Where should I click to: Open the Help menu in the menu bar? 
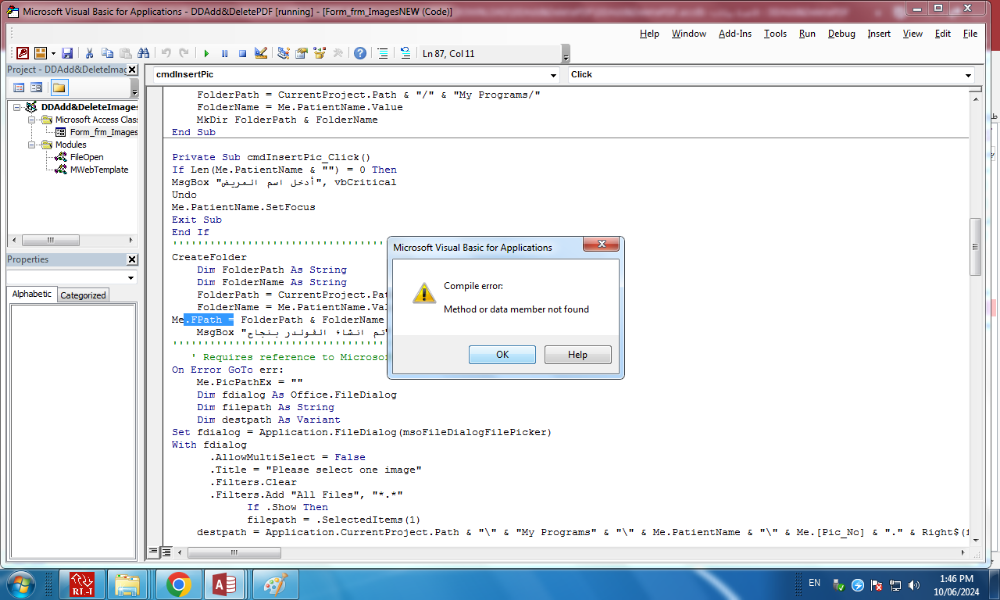coord(649,34)
